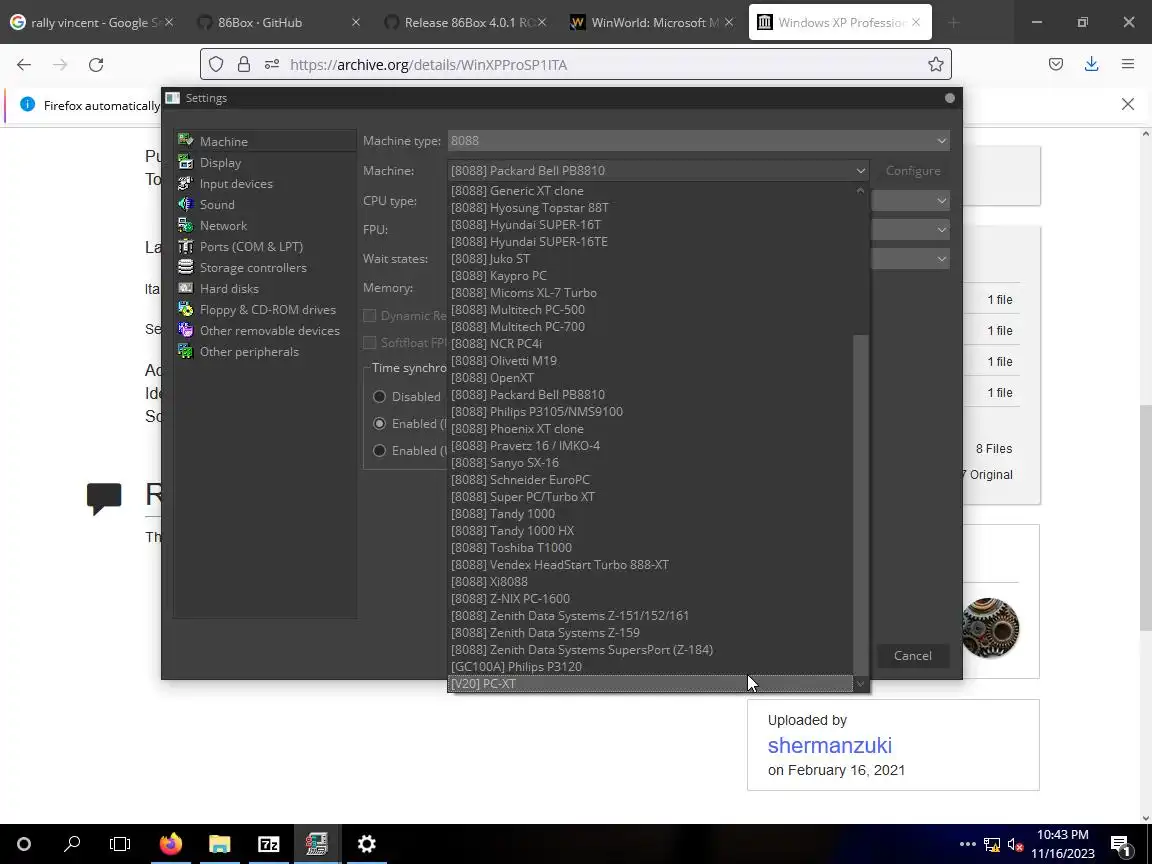
Task: Open the taskbar clock and date
Action: (x=1063, y=844)
